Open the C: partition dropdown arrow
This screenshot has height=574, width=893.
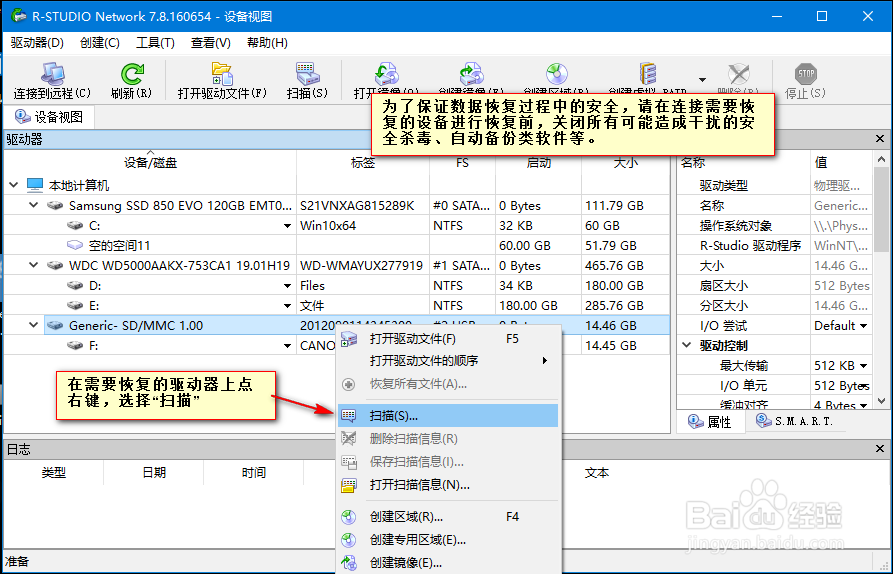[x=288, y=226]
